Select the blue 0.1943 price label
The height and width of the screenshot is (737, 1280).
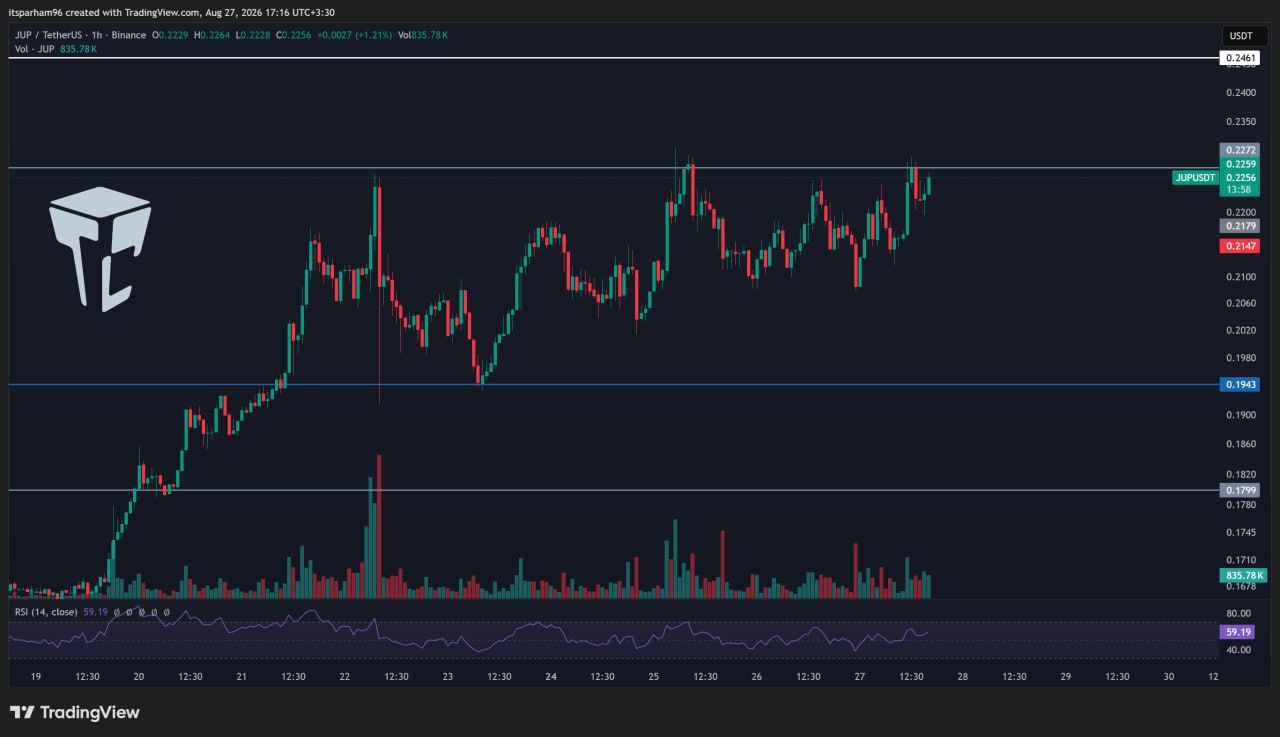1239,384
